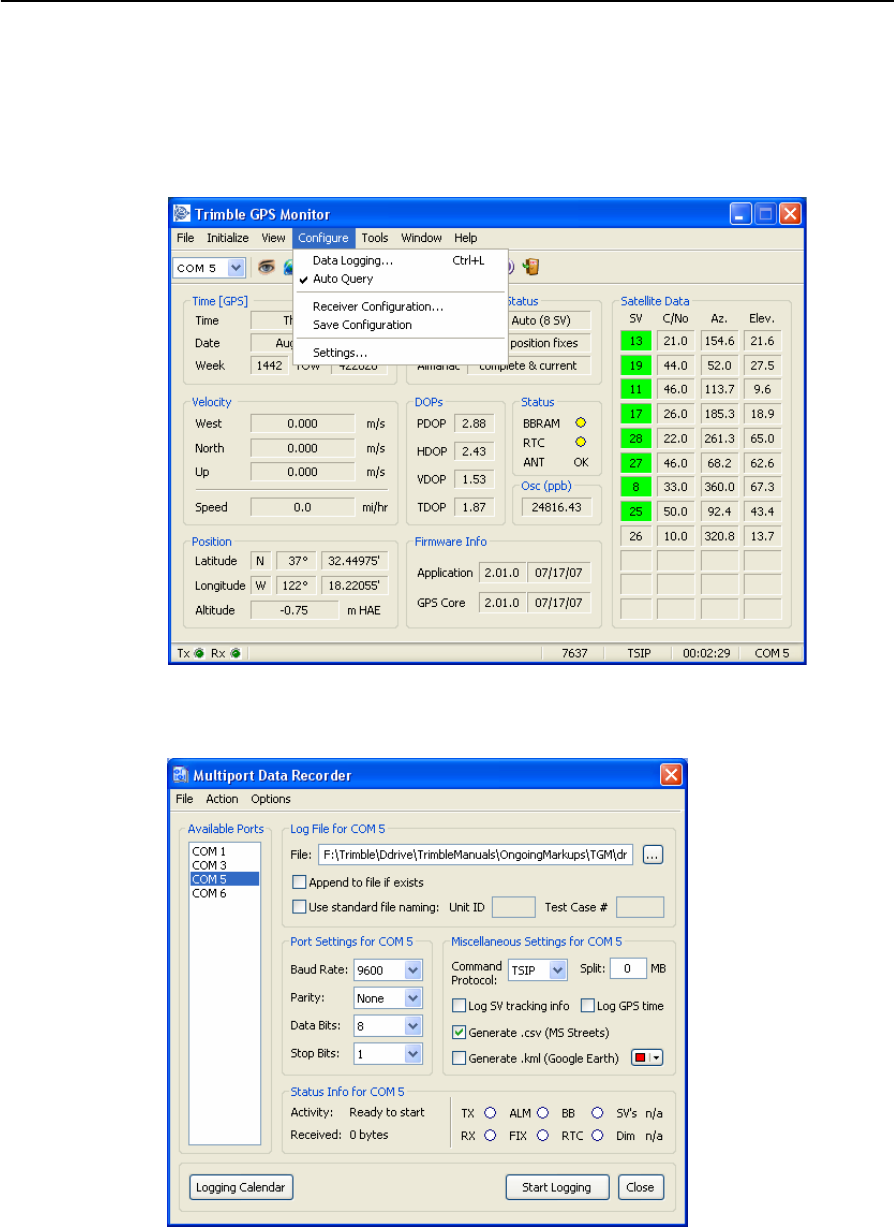The height and width of the screenshot is (1227, 894).
Task: Click green satellite SV 13 cell
Action: pyautogui.click(x=635, y=342)
